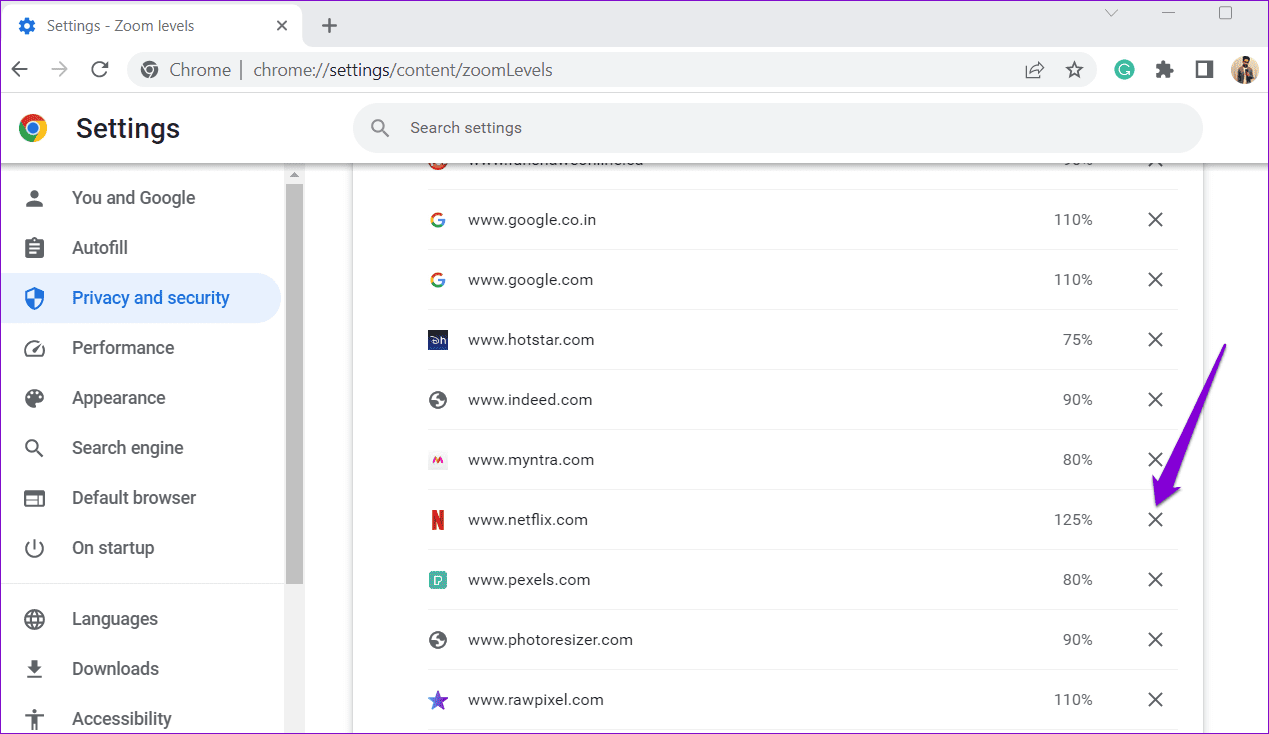Click the www.photoresizer.com globe icon
Image resolution: width=1269 pixels, height=734 pixels.
click(x=437, y=640)
